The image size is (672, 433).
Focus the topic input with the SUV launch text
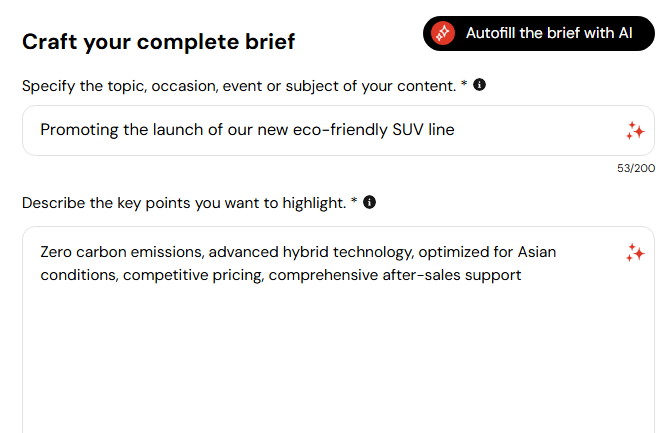click(x=338, y=130)
